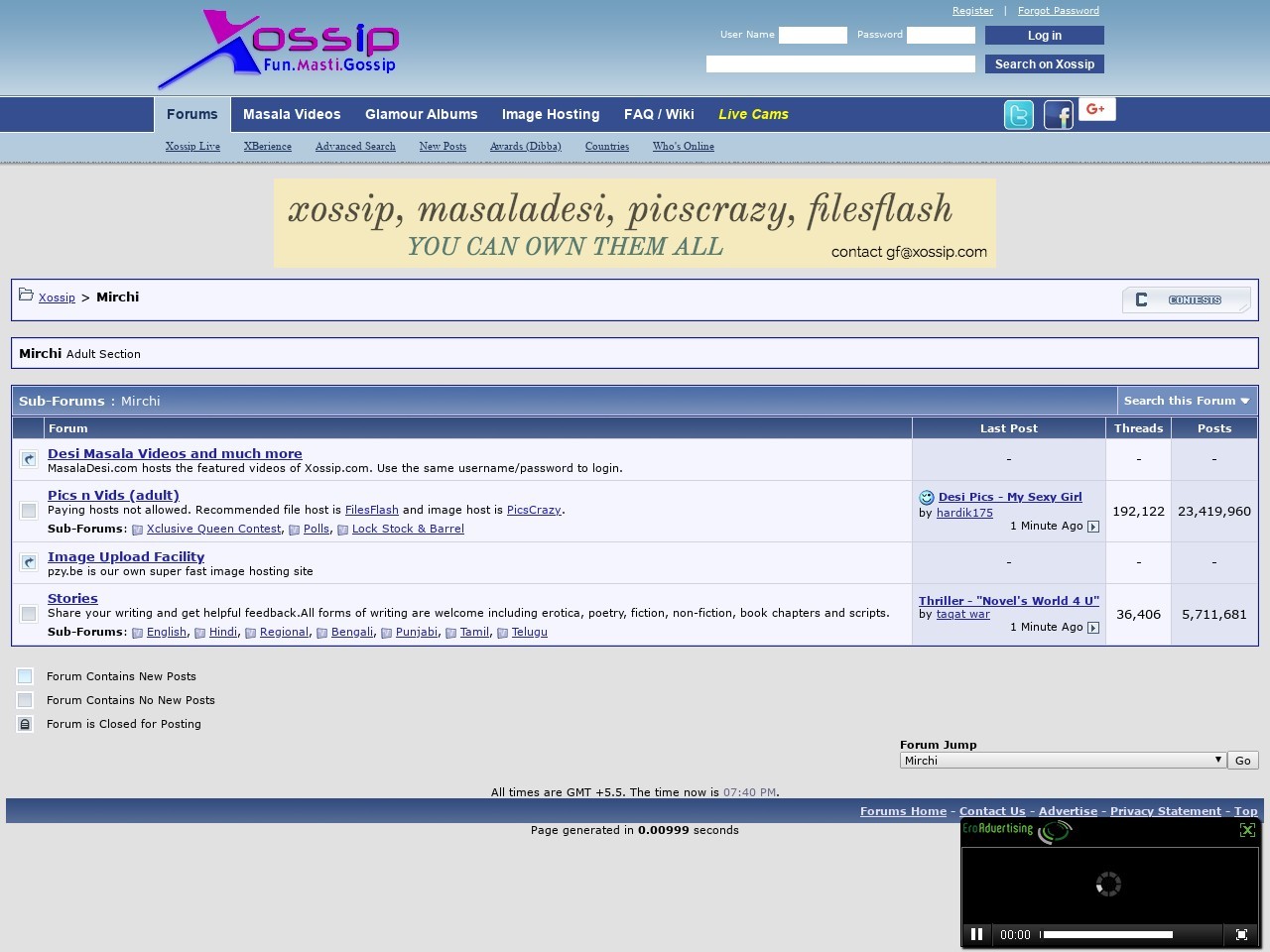The width and height of the screenshot is (1270, 952).
Task: Switch to the Masala Videos tab
Action: click(x=292, y=114)
